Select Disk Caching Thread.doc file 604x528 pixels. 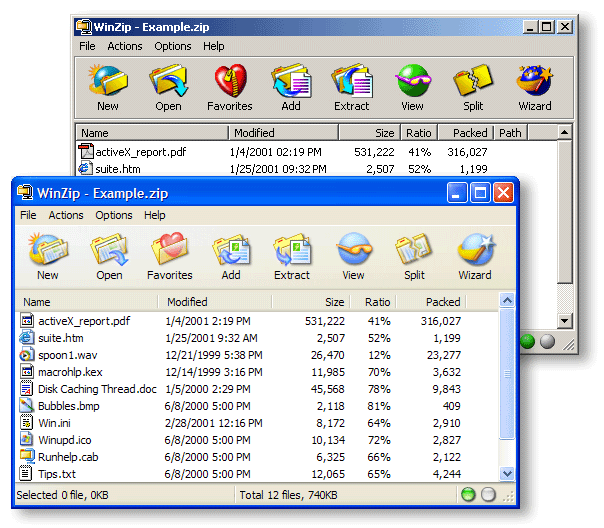97,389
